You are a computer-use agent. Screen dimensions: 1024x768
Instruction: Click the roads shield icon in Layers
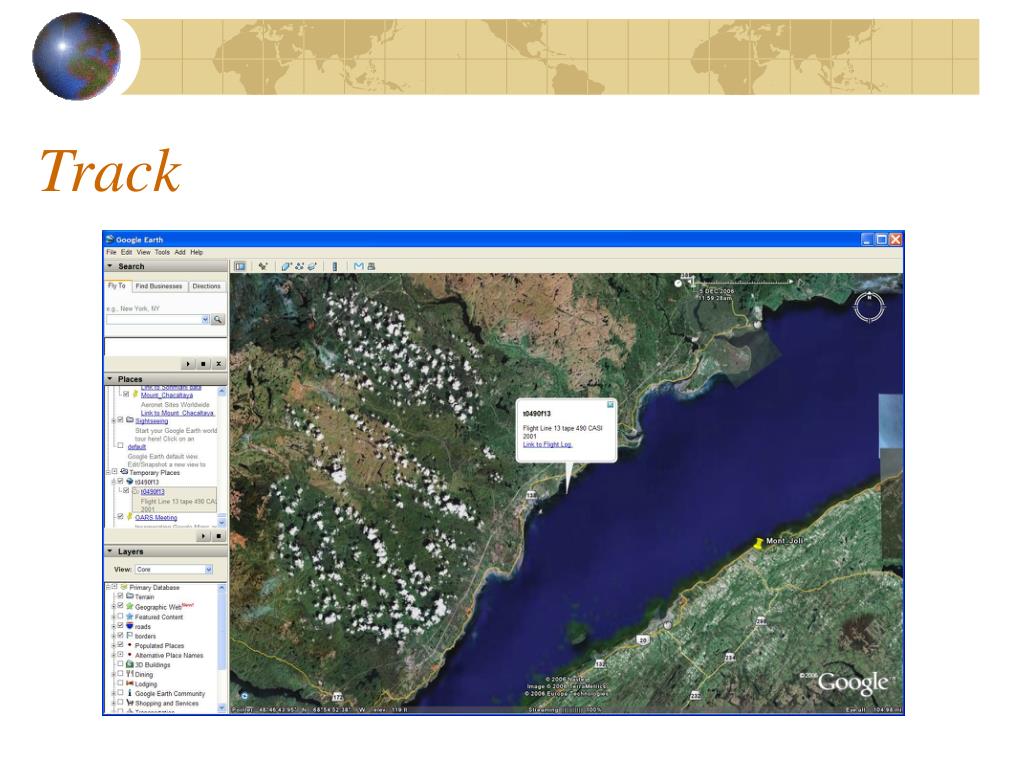pos(129,626)
